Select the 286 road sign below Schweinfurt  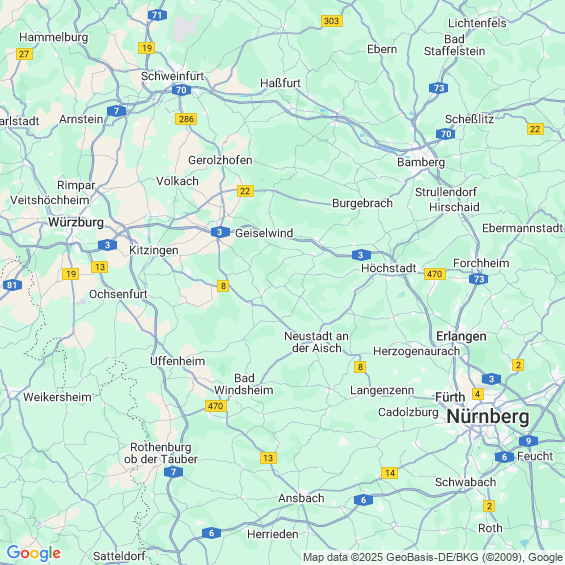click(x=186, y=119)
